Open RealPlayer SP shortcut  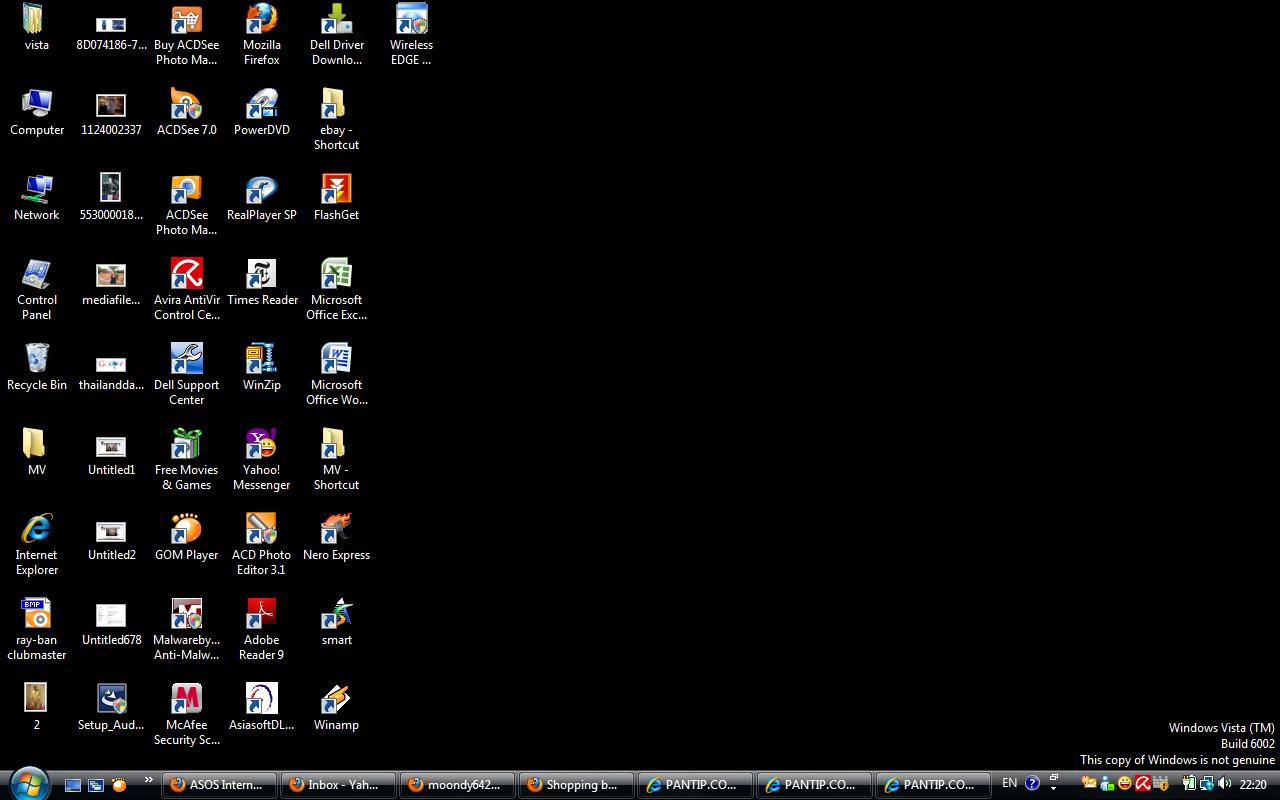point(261,197)
